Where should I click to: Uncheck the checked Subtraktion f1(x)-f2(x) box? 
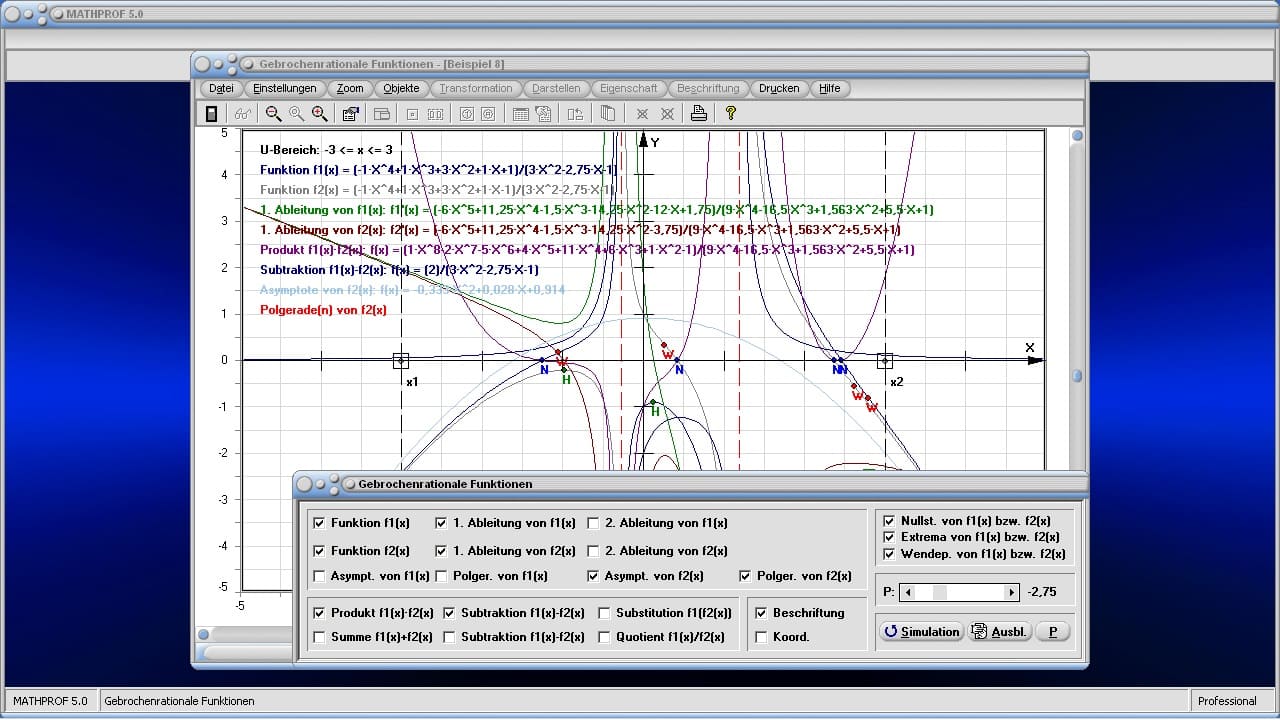tap(449, 613)
